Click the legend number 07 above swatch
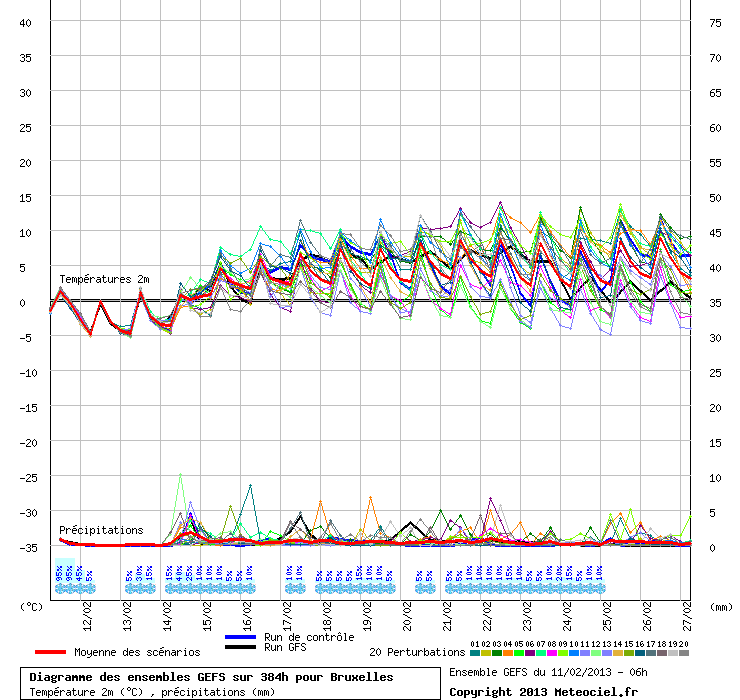Screen dimensions: 740x700 [x=541, y=644]
